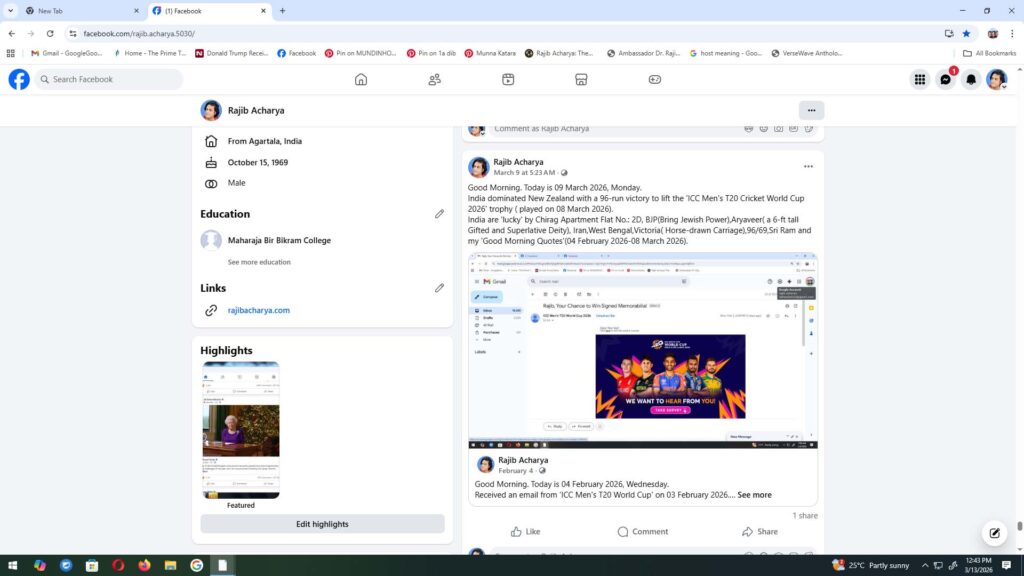Image resolution: width=1024 pixels, height=576 pixels.
Task: Open the post's three-dots options menu
Action: point(808,166)
